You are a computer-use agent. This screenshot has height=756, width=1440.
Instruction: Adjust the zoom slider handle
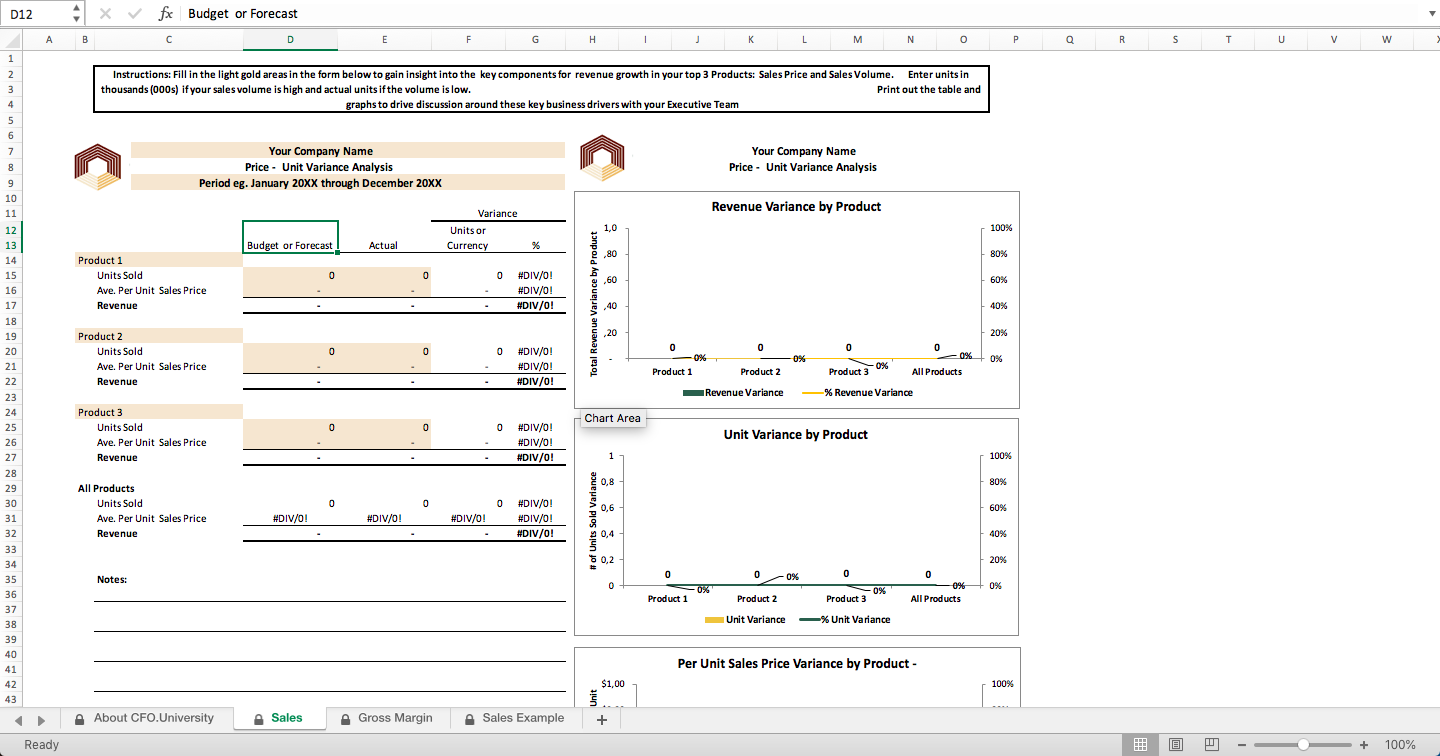coord(1303,745)
